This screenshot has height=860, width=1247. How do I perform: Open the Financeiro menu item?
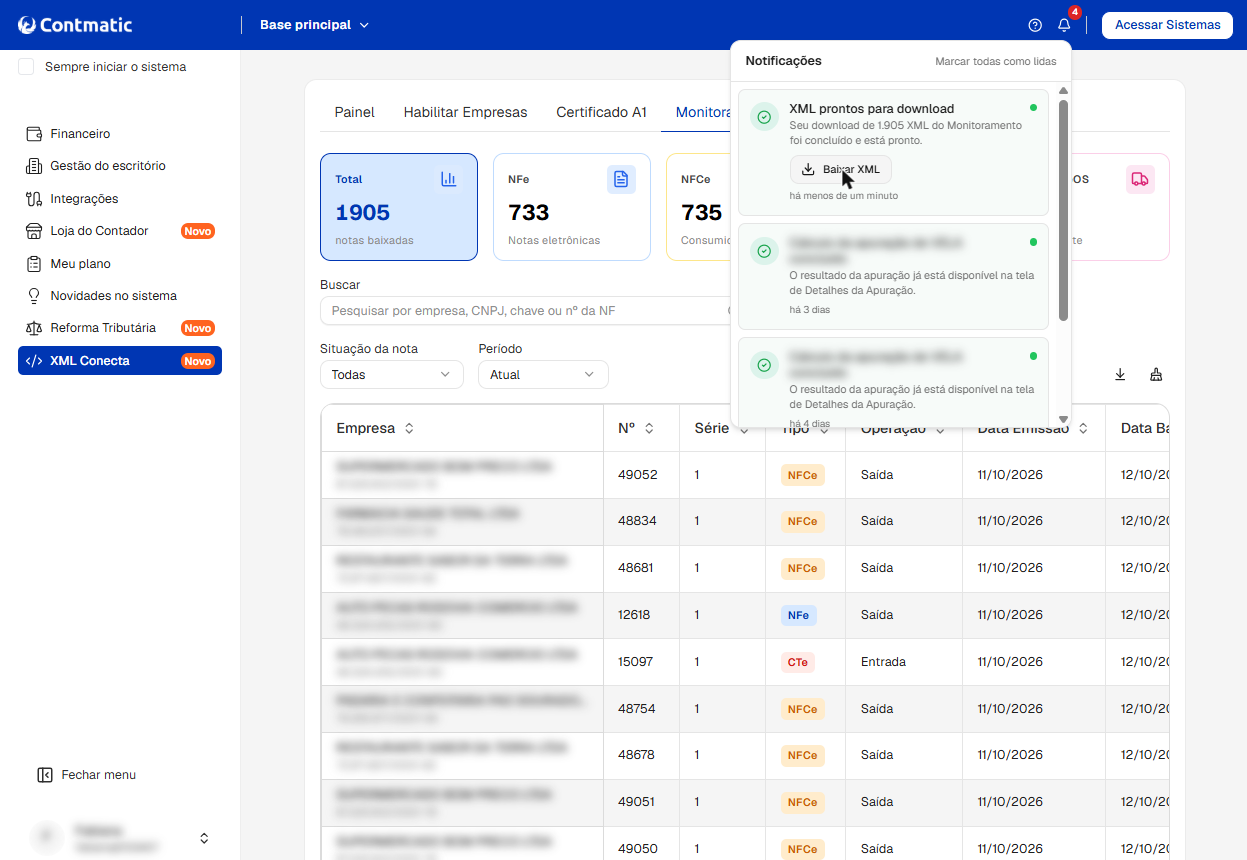coord(120,134)
